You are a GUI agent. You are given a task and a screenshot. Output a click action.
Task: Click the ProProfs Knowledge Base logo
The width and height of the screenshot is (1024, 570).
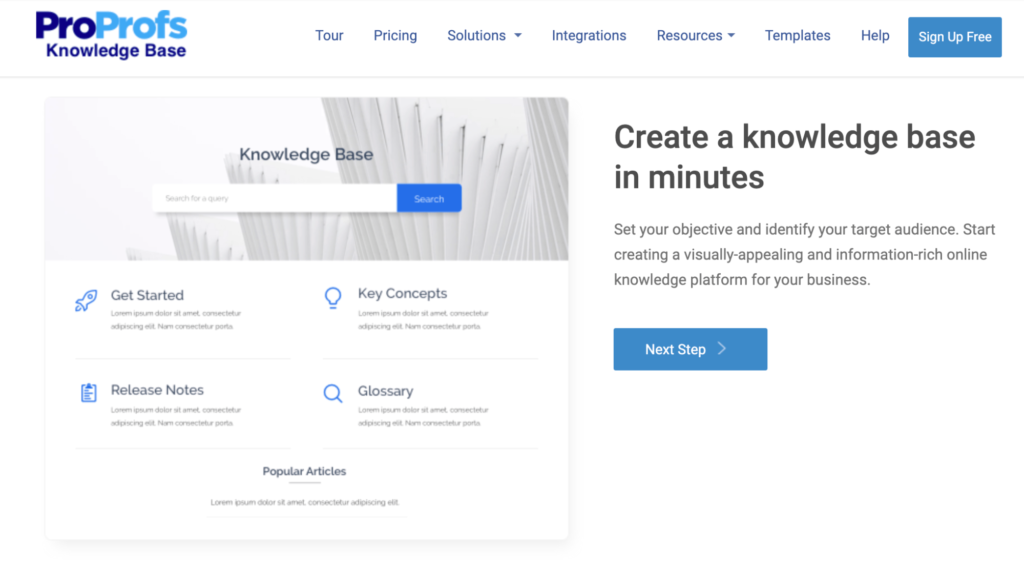click(x=110, y=35)
